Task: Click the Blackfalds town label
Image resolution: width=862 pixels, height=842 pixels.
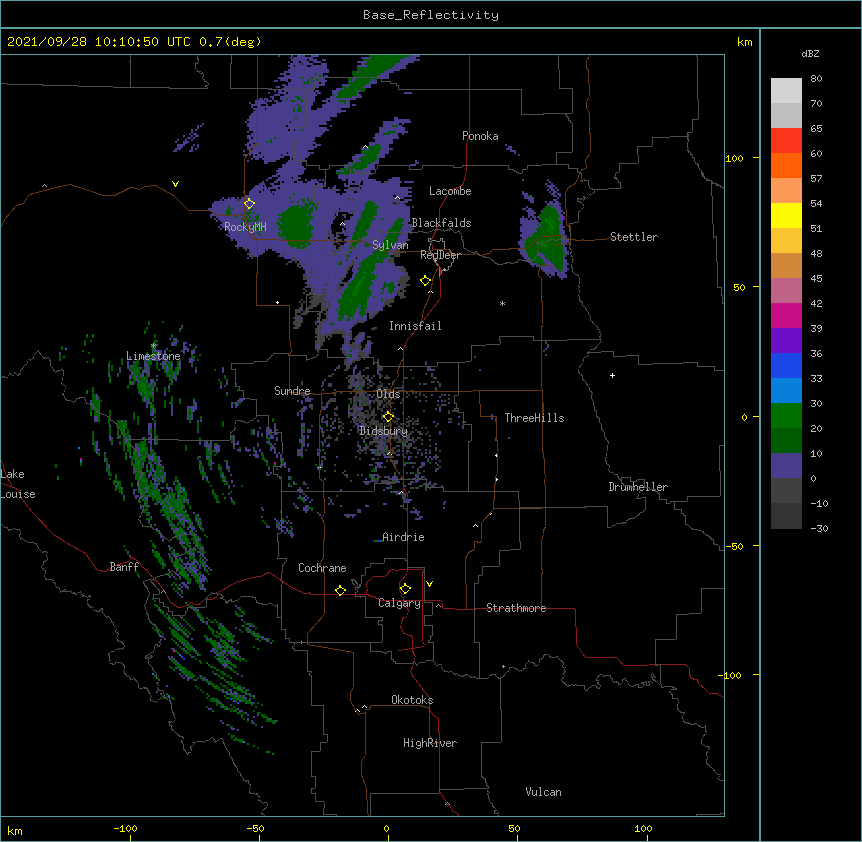Action: 441,223
